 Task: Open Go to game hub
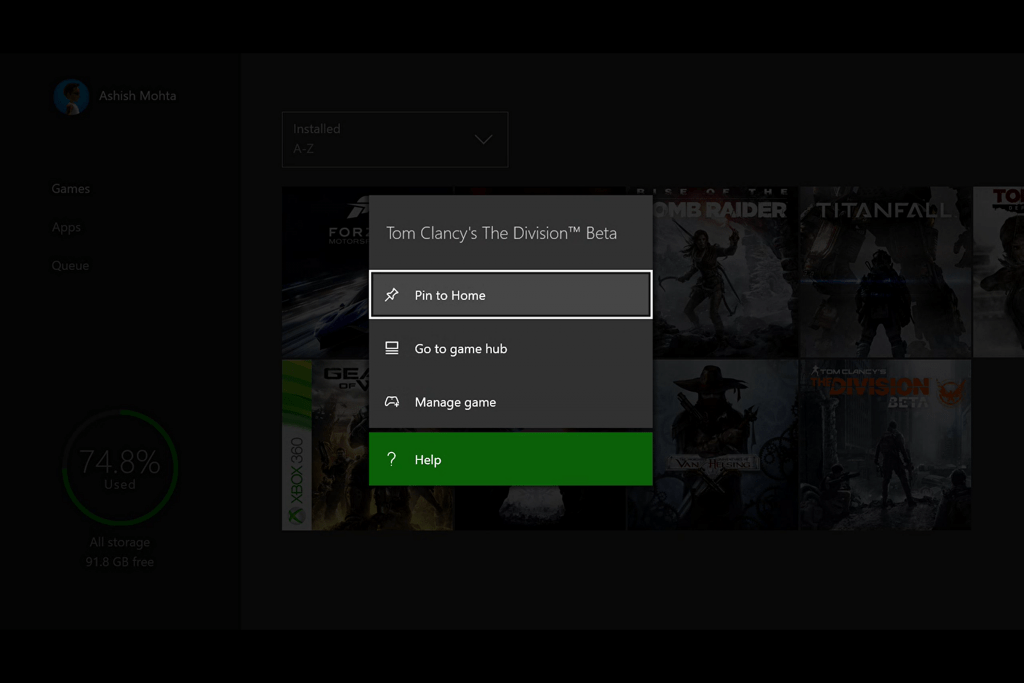pos(510,348)
